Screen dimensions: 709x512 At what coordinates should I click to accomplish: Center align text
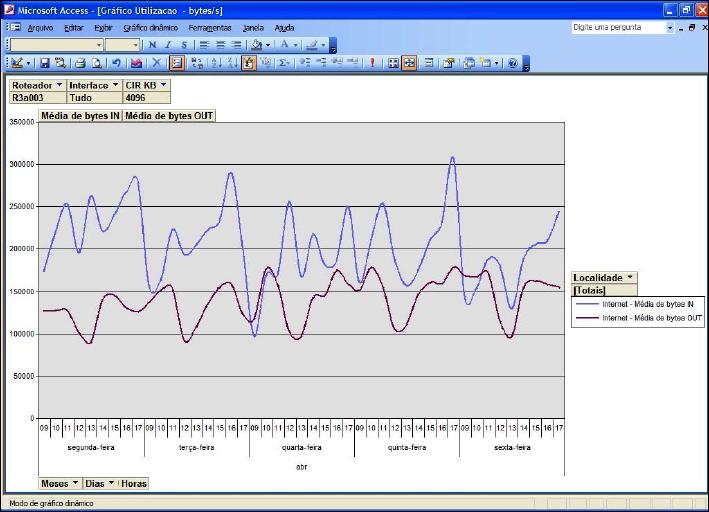[220, 45]
